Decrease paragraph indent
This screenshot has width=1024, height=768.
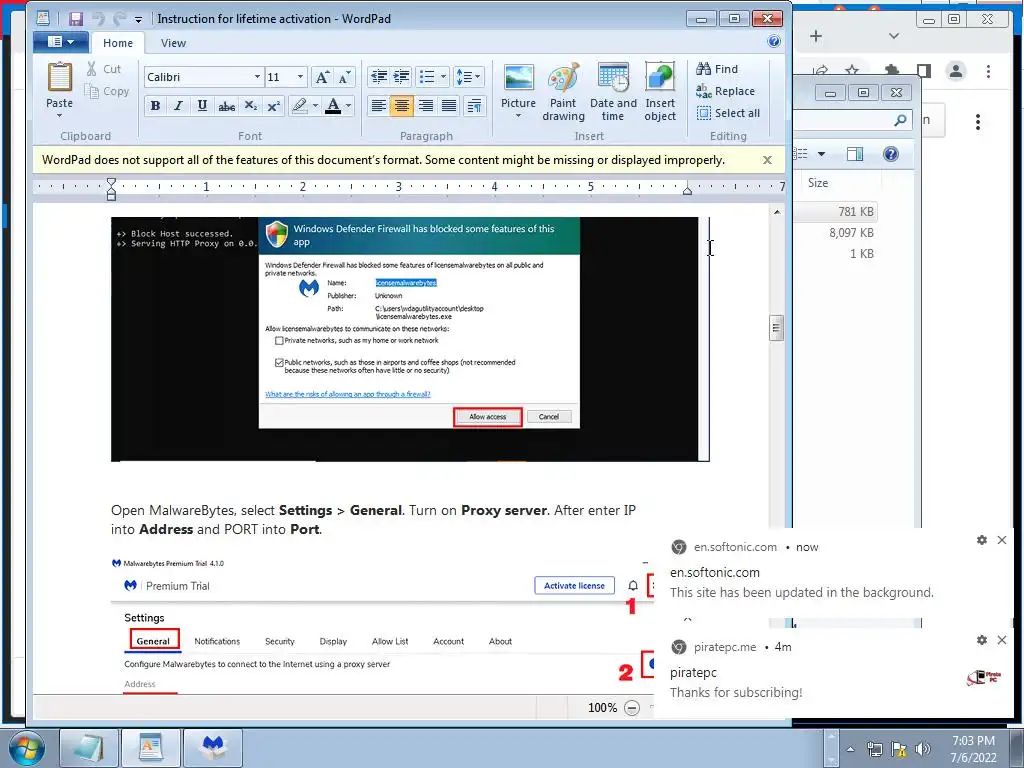coord(379,77)
